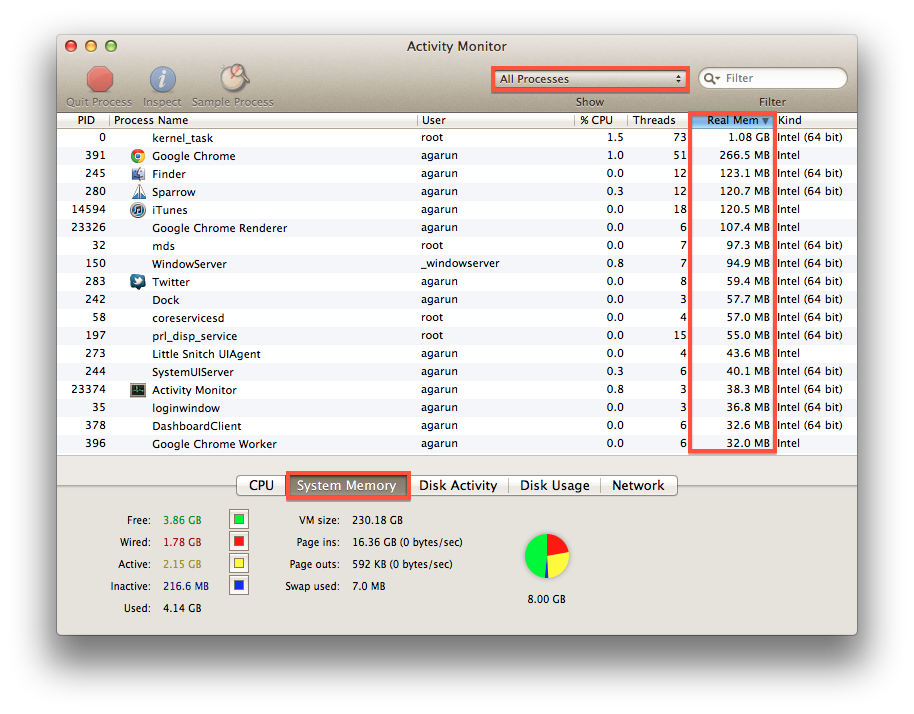Click the Wired 1.78 GB value
The width and height of the screenshot is (914, 714).
tap(182, 542)
